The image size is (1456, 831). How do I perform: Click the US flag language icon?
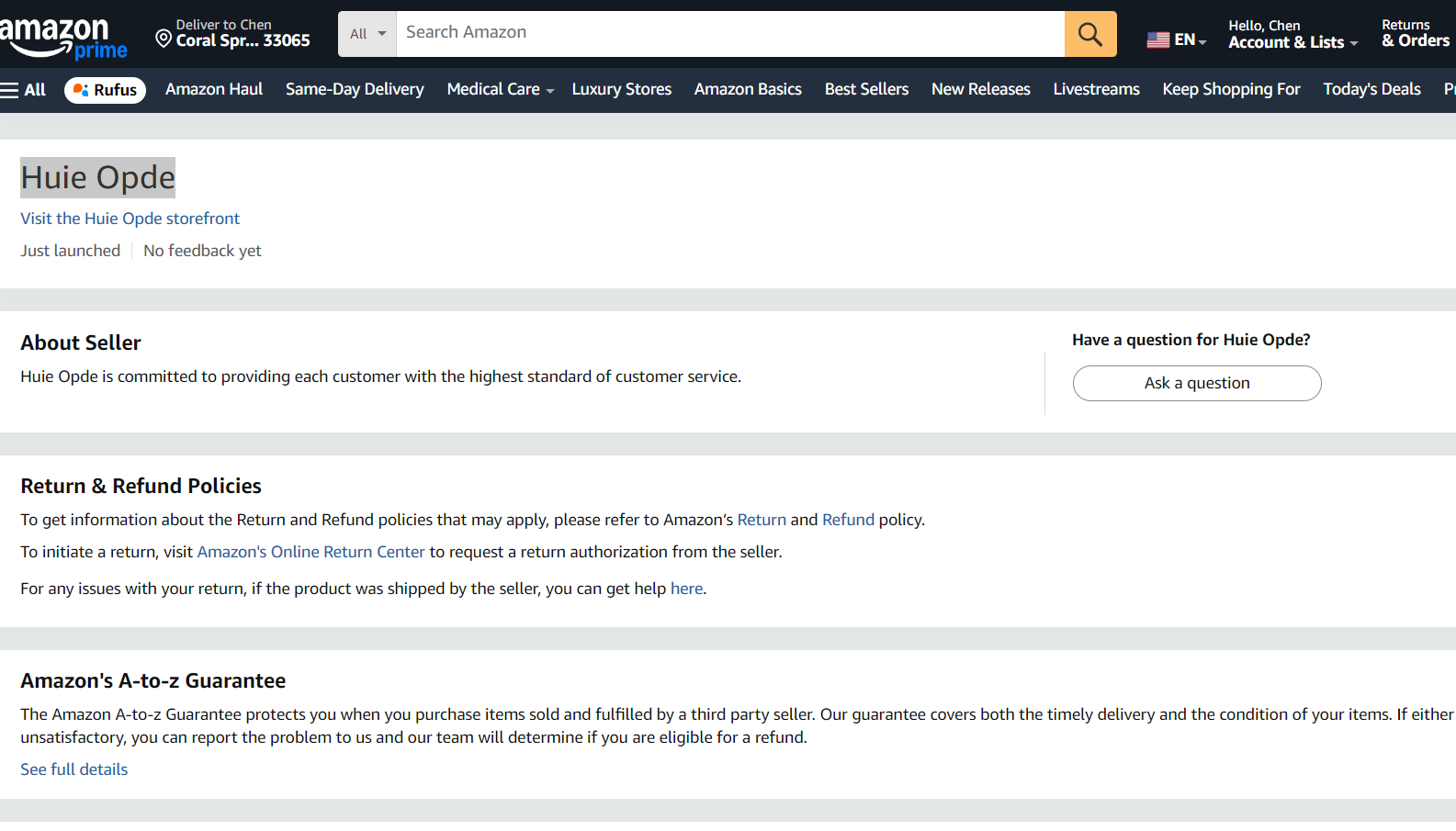tap(1157, 39)
